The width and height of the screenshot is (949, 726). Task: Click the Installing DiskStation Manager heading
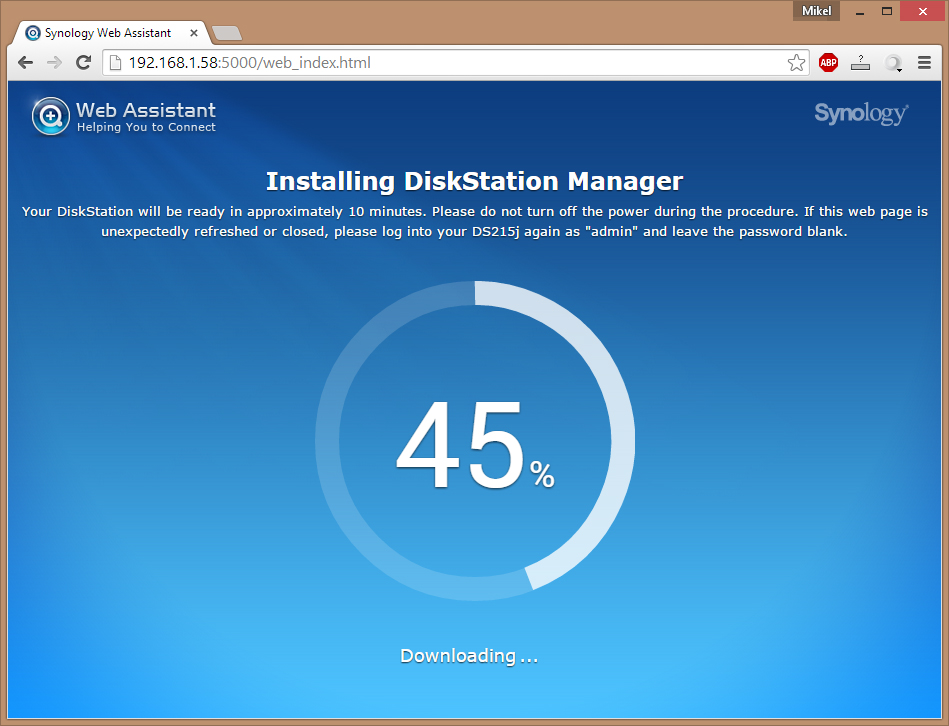pos(474,181)
